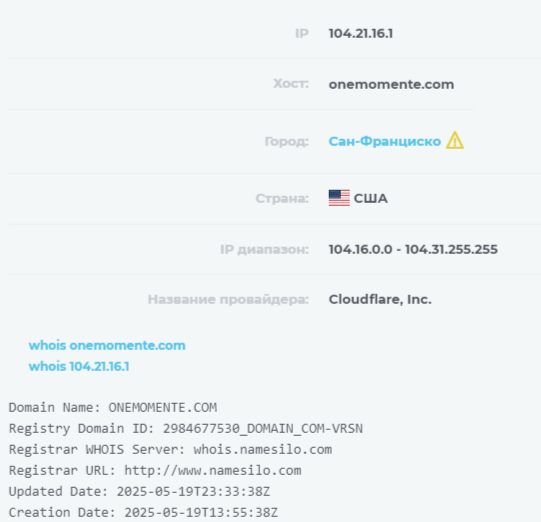The width and height of the screenshot is (541, 522).
Task: Click the USA flag icon
Action: (x=339, y=198)
